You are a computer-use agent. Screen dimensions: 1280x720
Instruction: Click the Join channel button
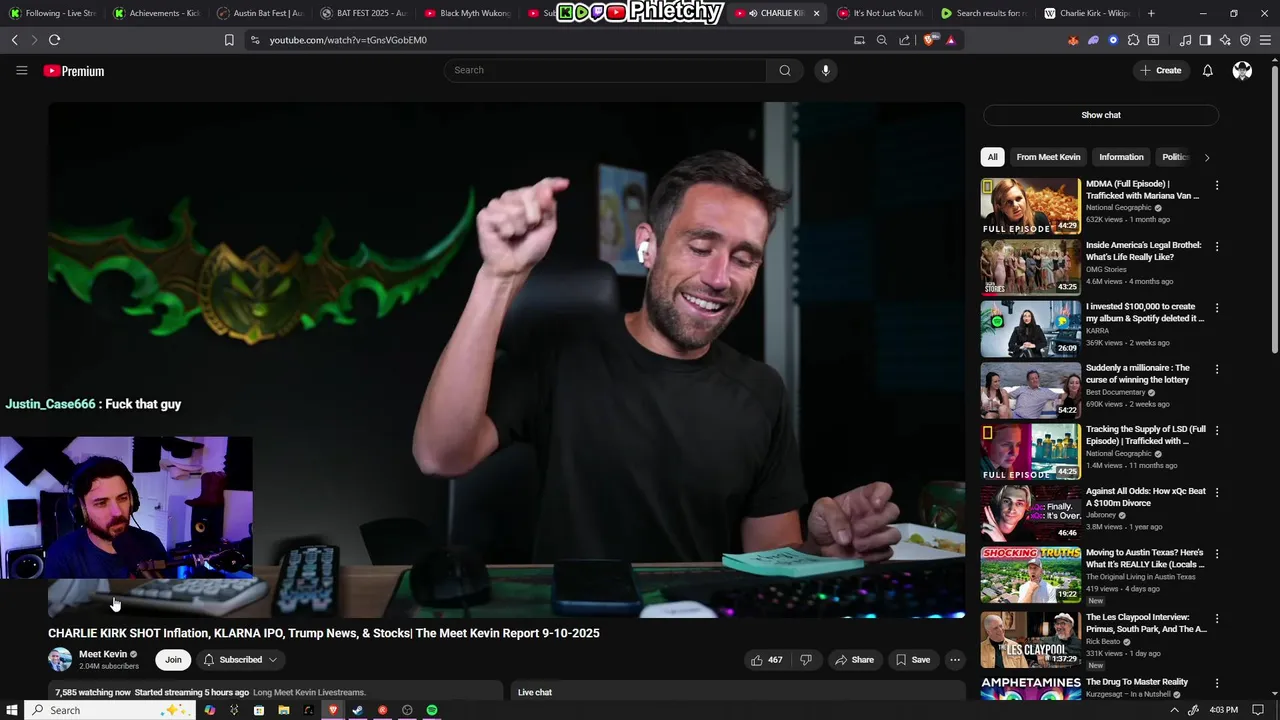173,660
